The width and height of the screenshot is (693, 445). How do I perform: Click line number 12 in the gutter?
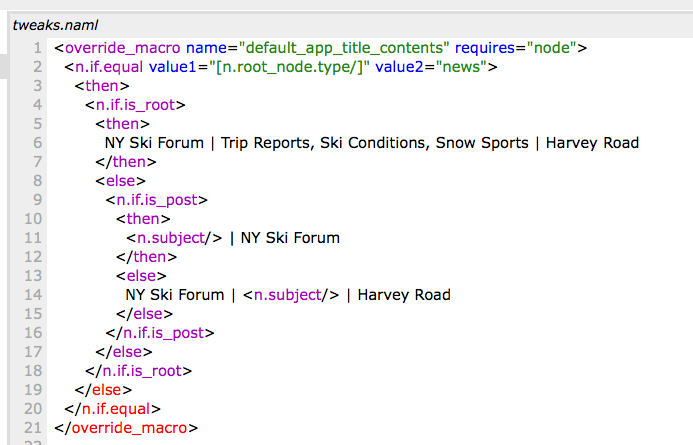pos(33,257)
